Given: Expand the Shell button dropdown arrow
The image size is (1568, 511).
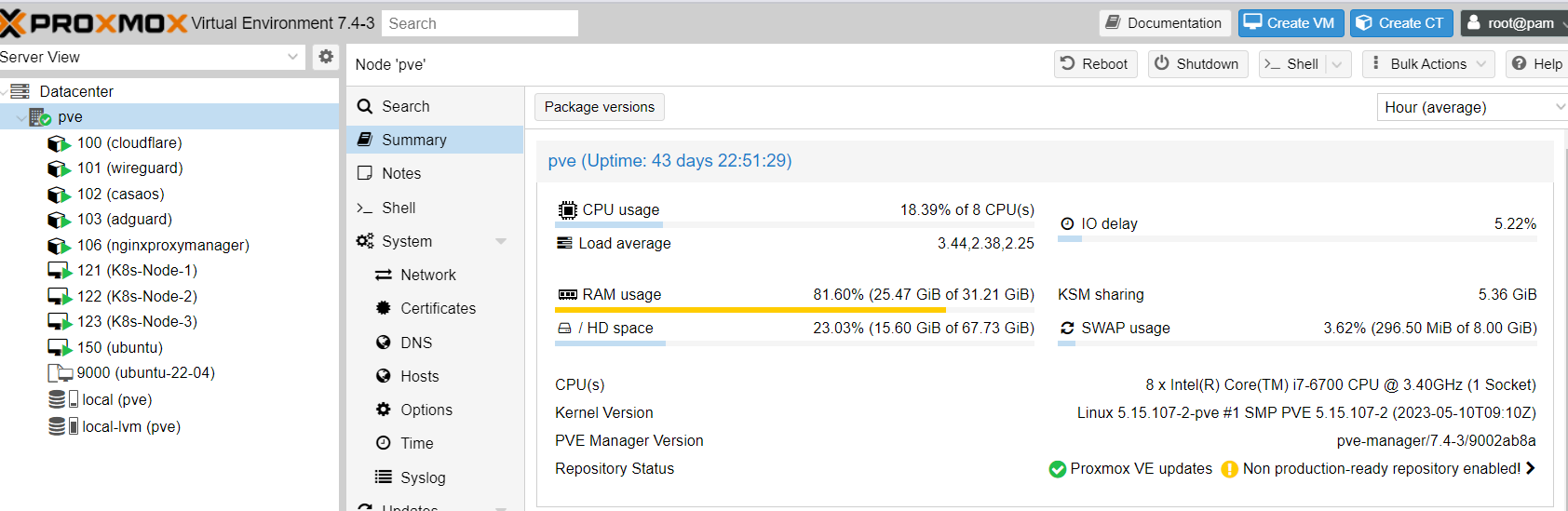Looking at the screenshot, I should point(1337,64).
